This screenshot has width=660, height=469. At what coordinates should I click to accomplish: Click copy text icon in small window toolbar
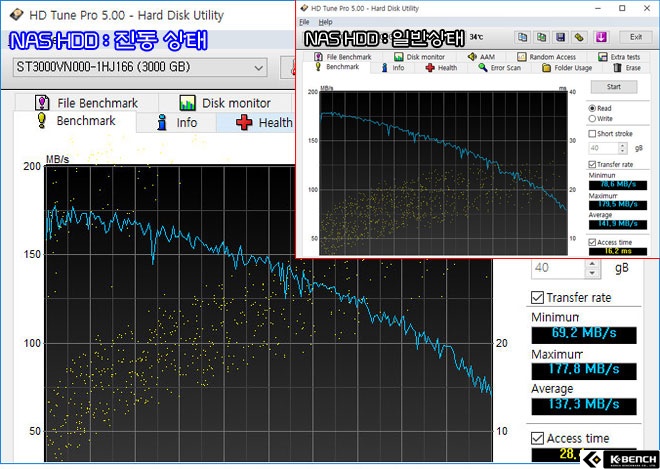(x=522, y=37)
